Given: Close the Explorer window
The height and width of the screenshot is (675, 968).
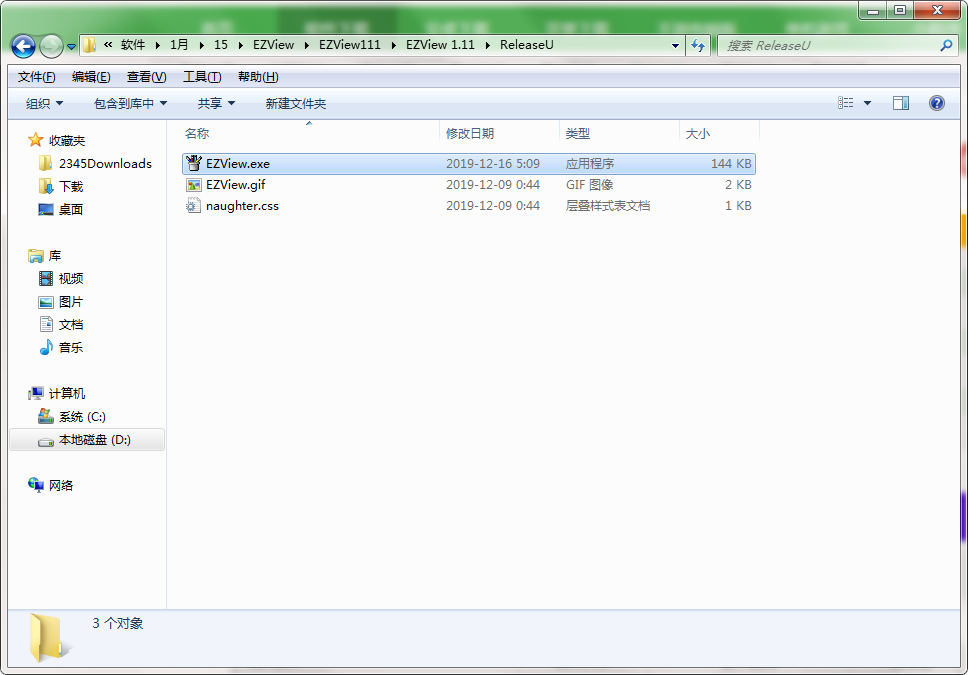Looking at the screenshot, I should click(937, 10).
